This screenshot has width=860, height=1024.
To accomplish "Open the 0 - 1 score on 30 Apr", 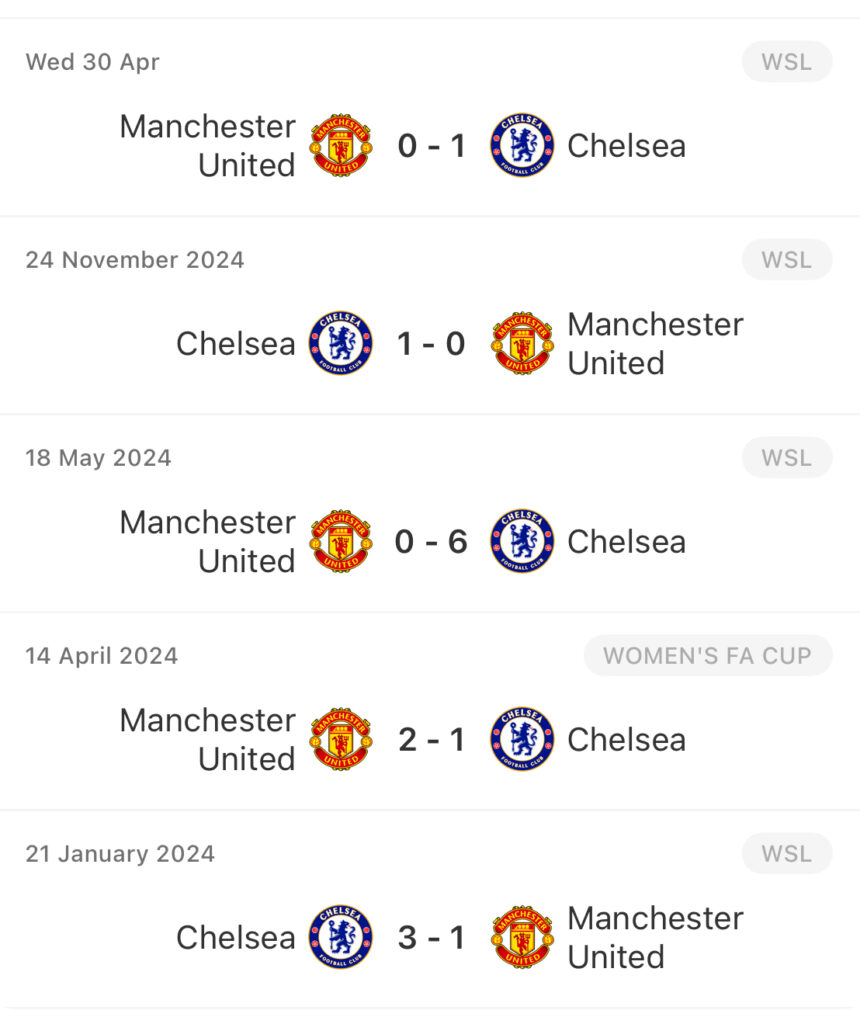I will [x=431, y=146].
